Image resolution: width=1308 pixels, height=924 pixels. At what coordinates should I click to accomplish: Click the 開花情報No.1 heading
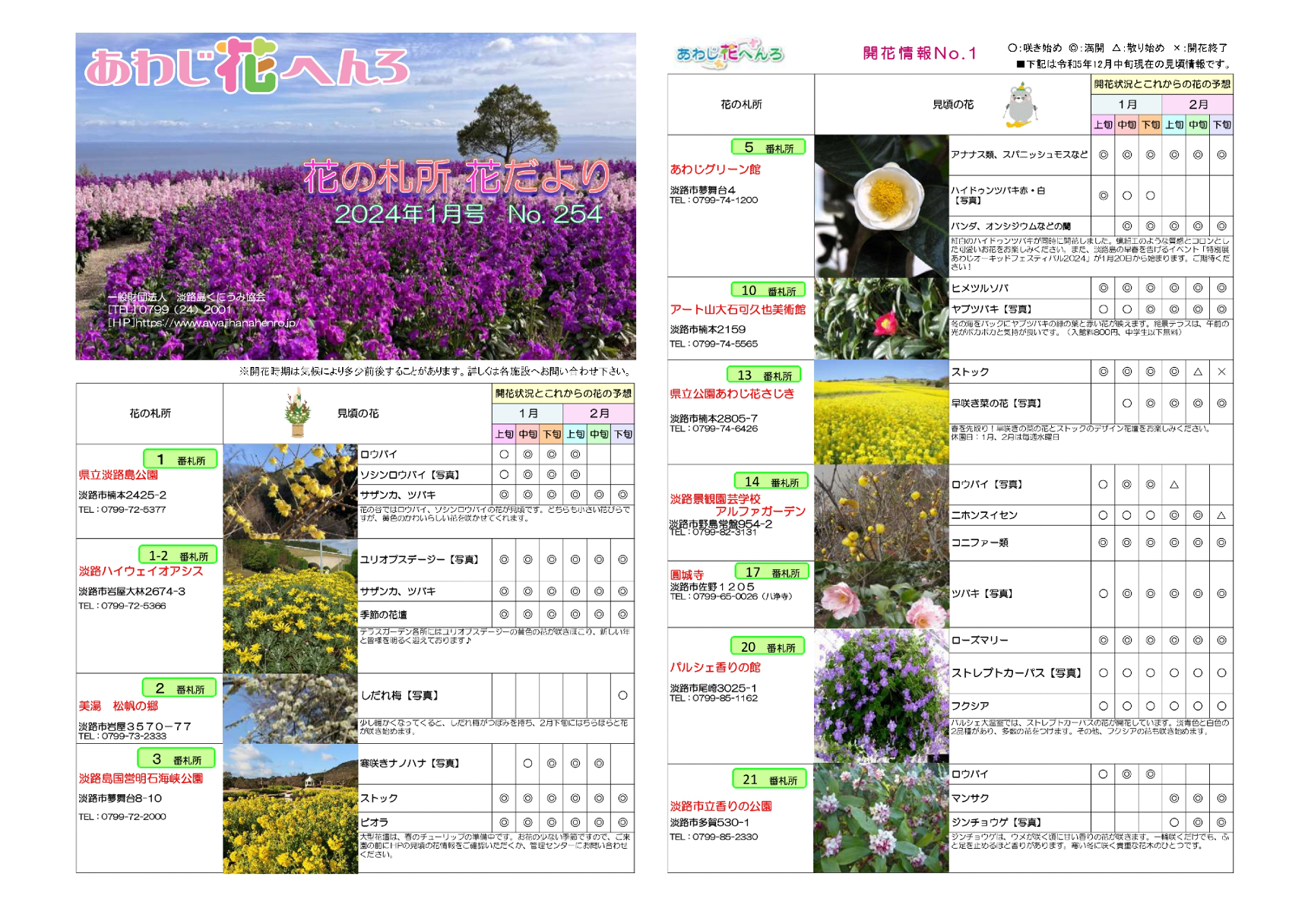click(x=920, y=53)
